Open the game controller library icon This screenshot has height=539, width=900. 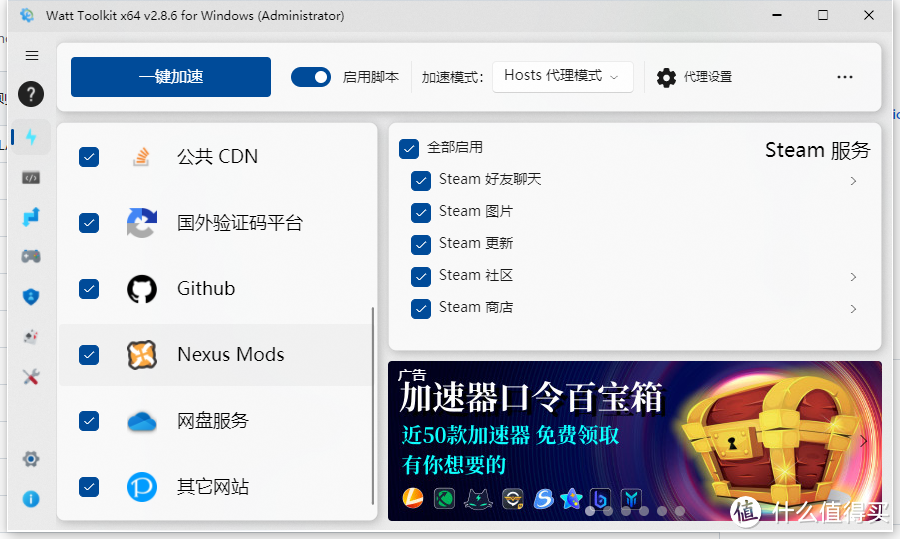coord(31,256)
